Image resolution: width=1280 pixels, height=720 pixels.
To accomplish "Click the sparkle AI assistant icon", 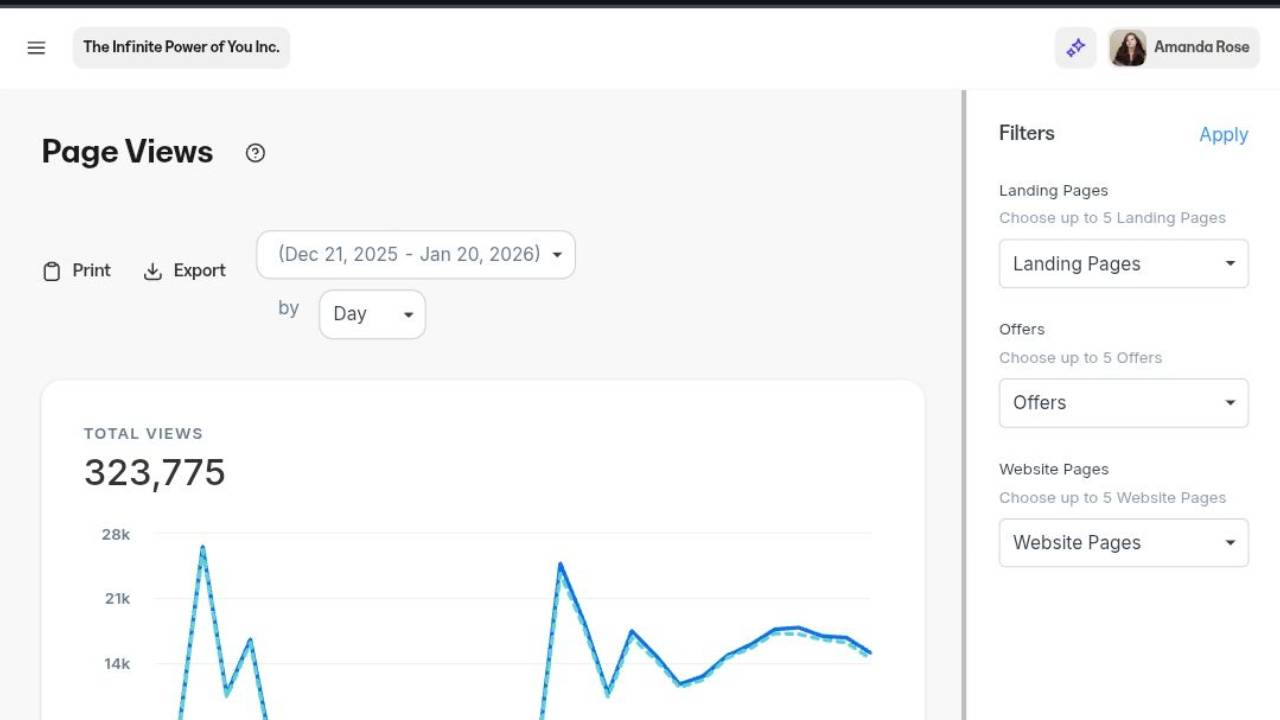I will pyautogui.click(x=1076, y=48).
